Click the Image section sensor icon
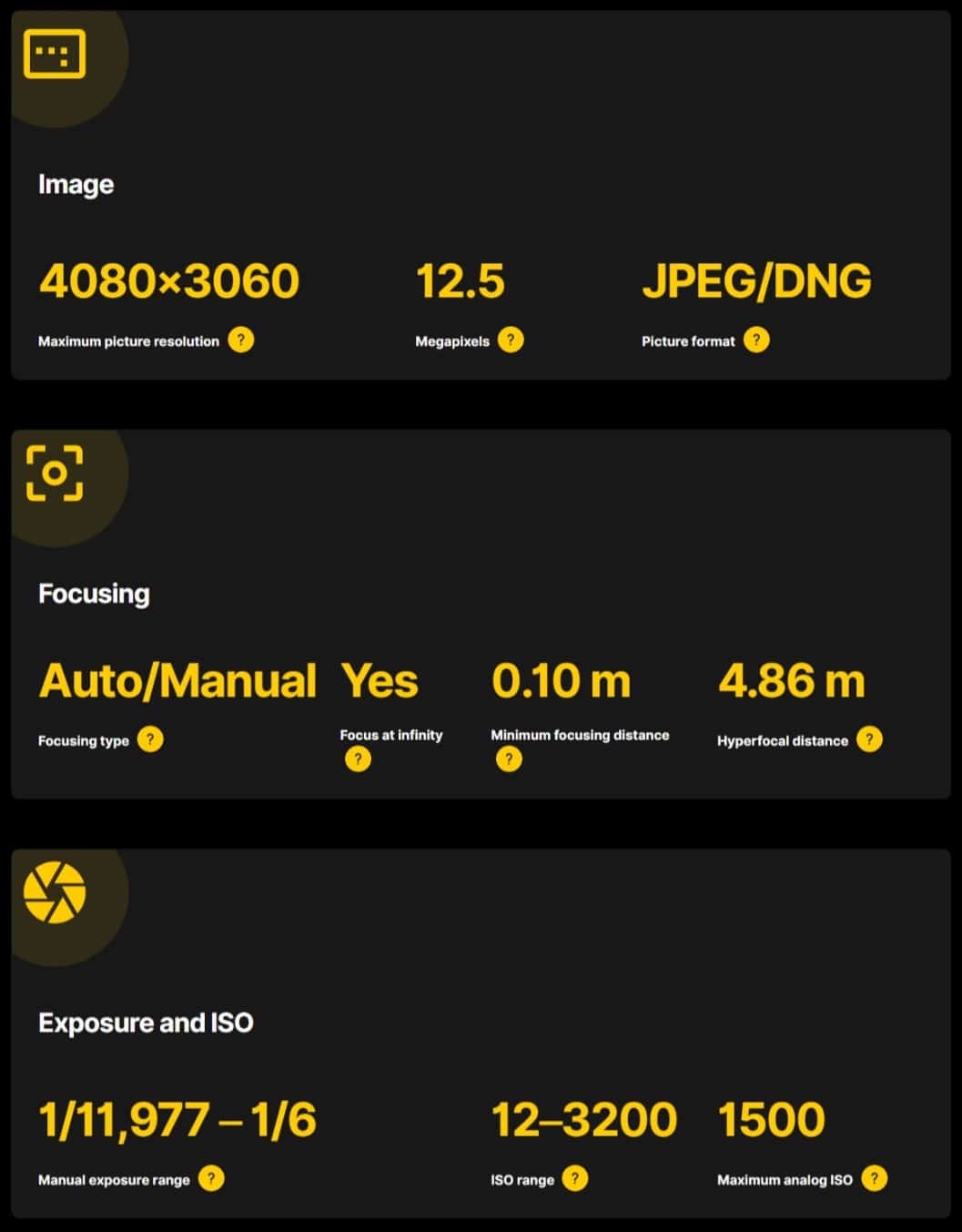The image size is (962, 1232). [x=55, y=54]
